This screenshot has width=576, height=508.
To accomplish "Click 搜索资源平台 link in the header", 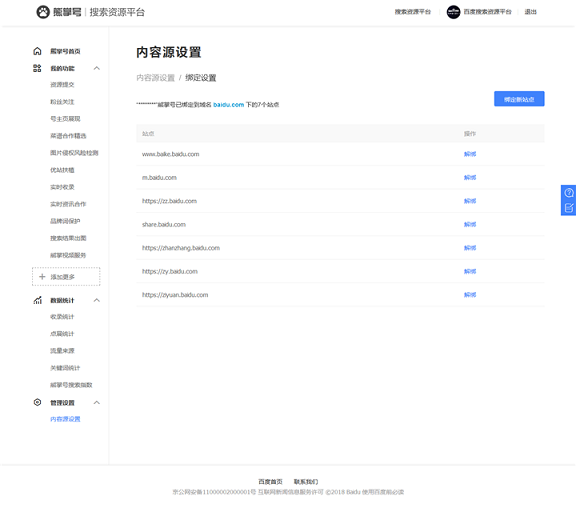I will pyautogui.click(x=413, y=12).
